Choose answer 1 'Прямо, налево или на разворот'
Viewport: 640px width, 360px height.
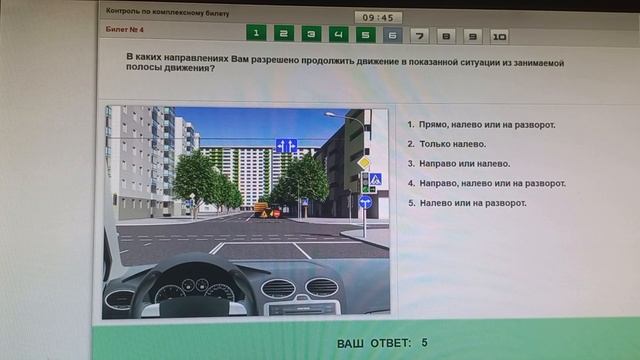coord(481,125)
